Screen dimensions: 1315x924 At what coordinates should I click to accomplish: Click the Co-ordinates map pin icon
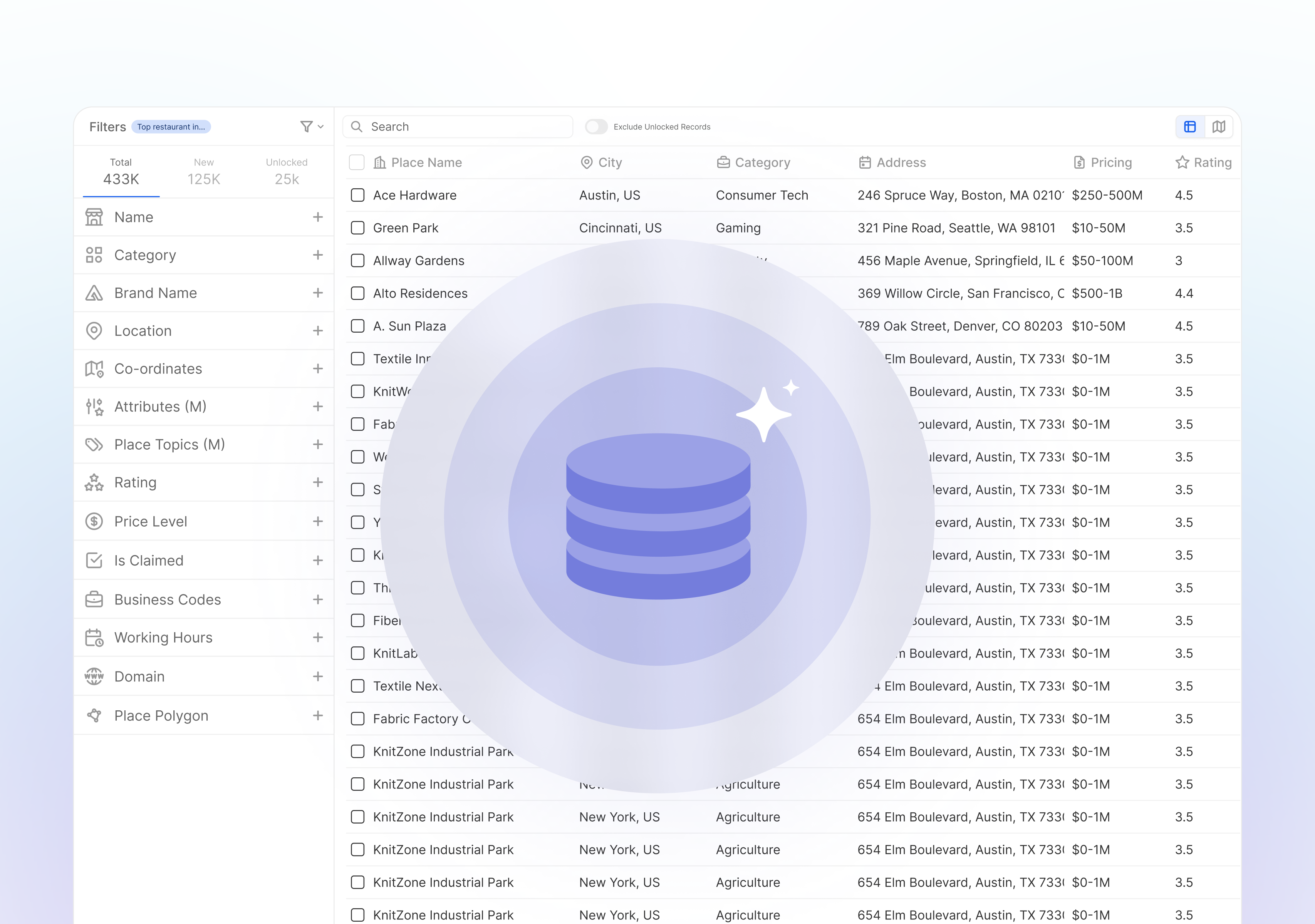click(x=94, y=369)
